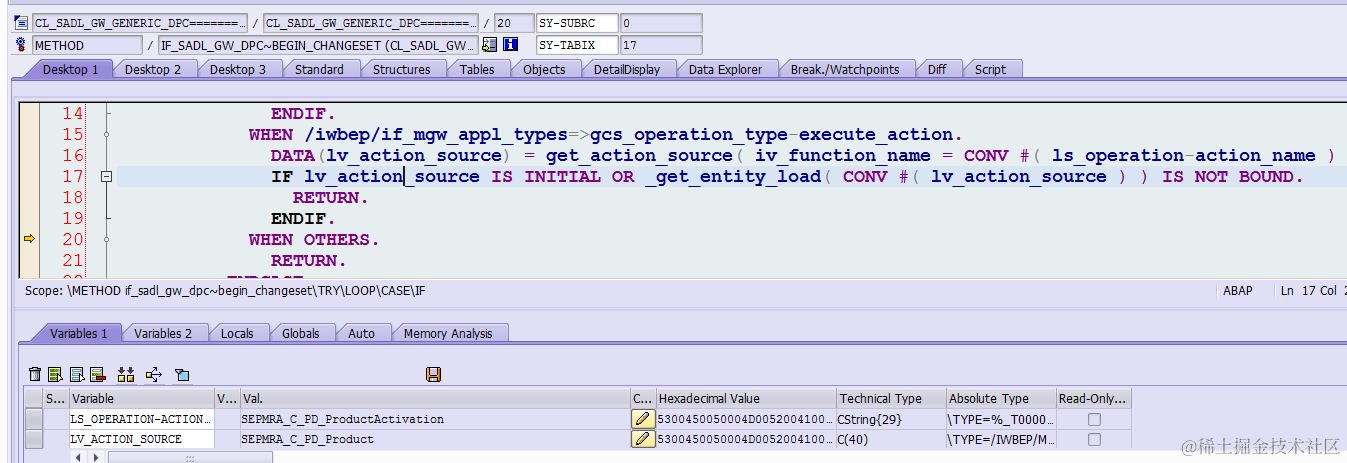Open the Structures tab
The height and width of the screenshot is (463, 1347).
click(402, 69)
